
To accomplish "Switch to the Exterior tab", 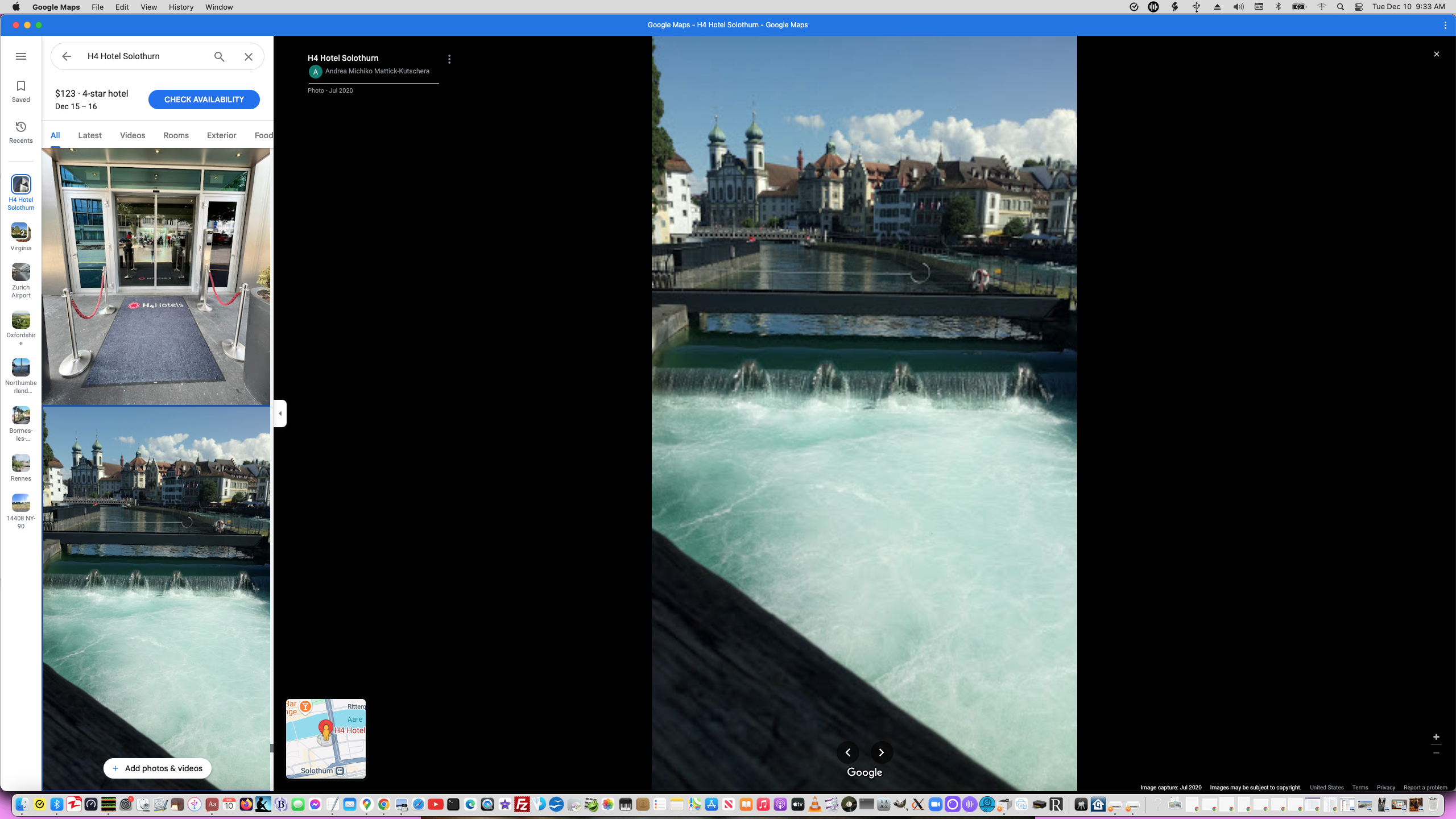I will coord(221,135).
